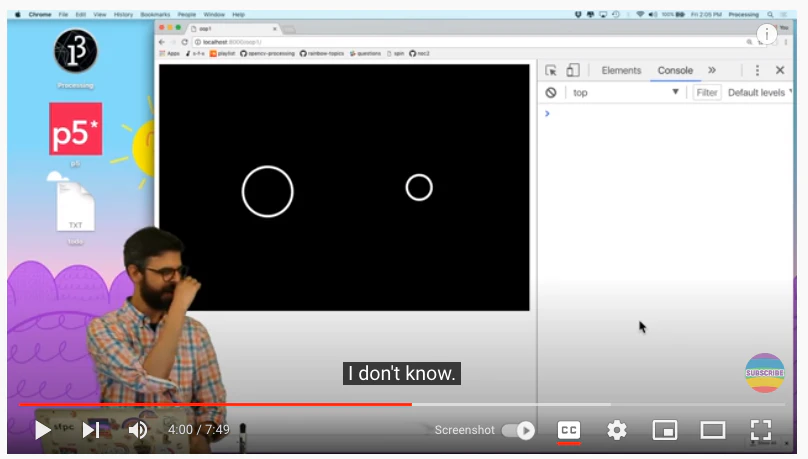
Task: Open the questions bookmark
Action: point(365,54)
